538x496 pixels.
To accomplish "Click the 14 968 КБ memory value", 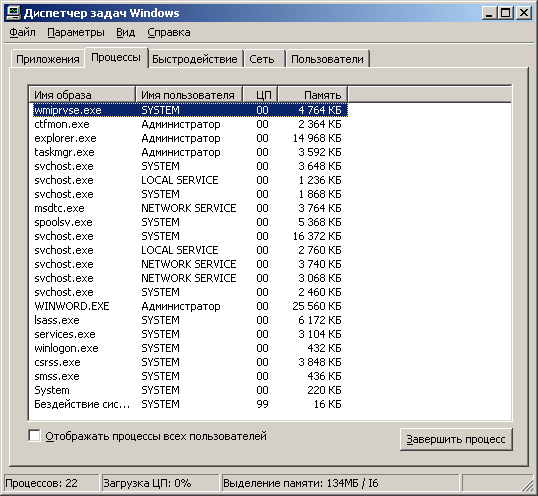I will 317,138.
